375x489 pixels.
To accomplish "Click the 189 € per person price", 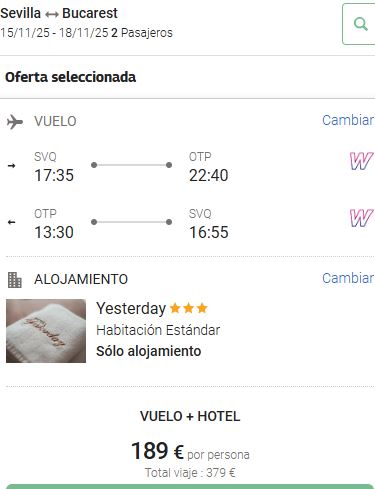I will pyautogui.click(x=157, y=451).
